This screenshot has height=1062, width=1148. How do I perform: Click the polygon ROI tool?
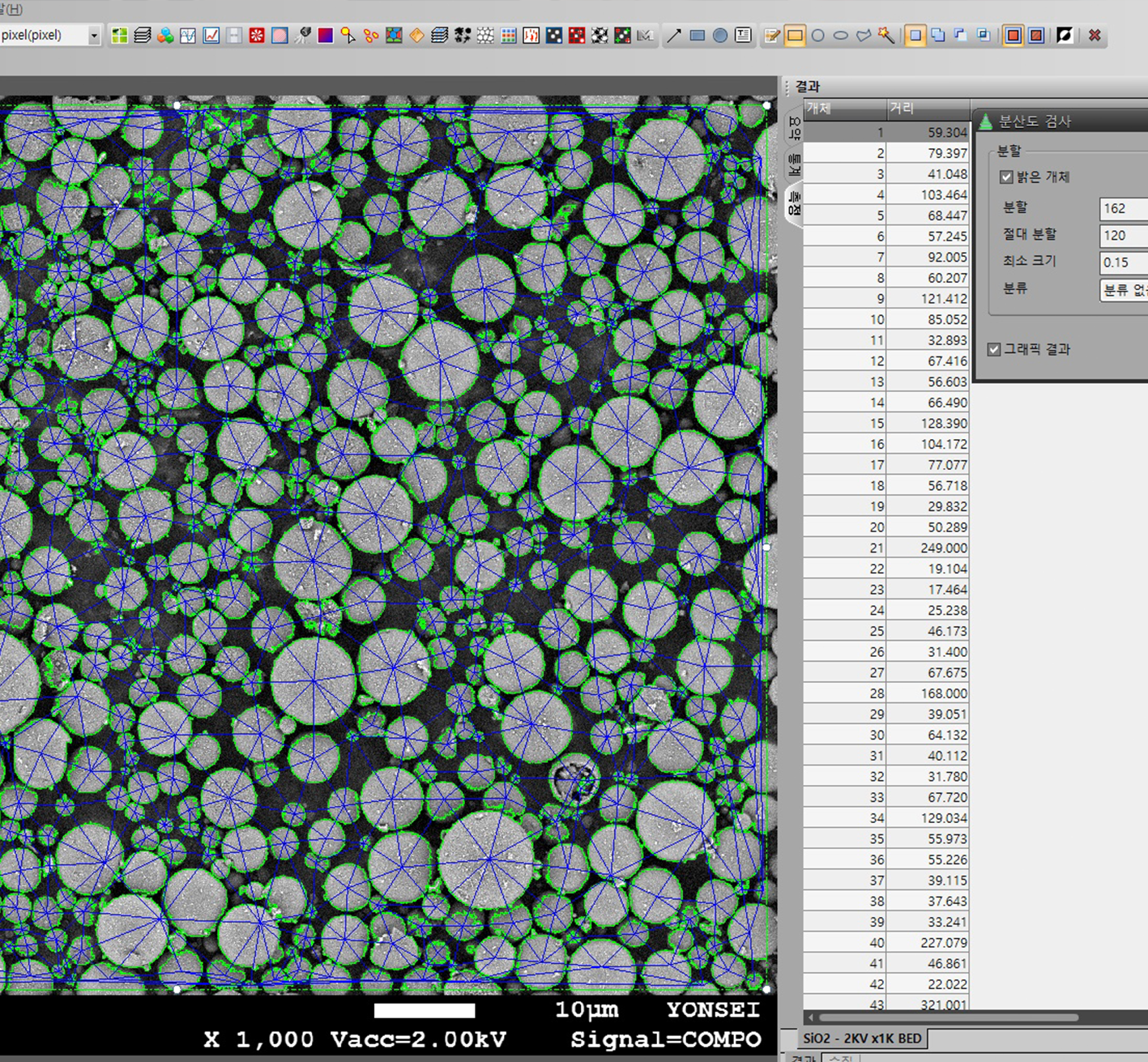(x=864, y=36)
